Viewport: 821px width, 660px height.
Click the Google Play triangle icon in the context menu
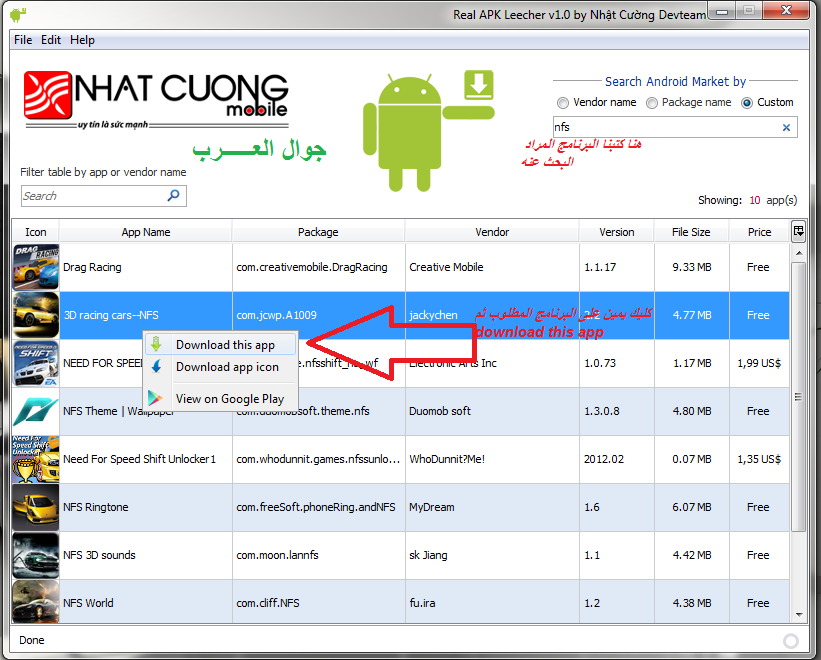155,398
